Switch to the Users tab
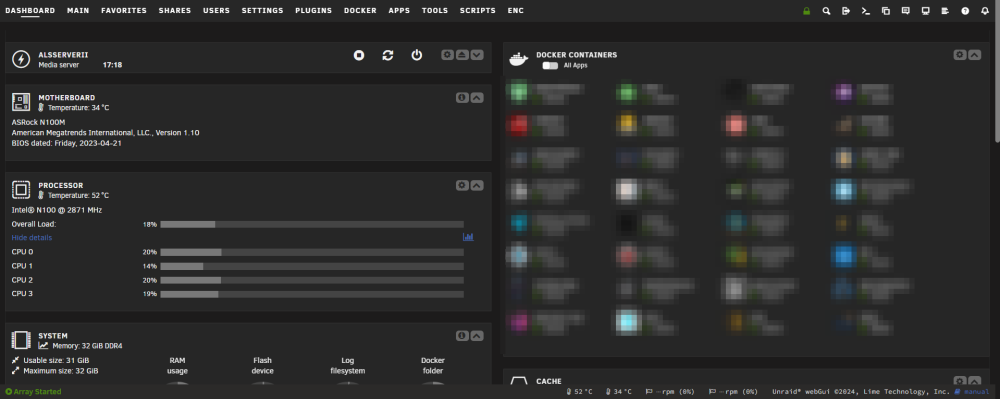1000x399 pixels. click(216, 11)
